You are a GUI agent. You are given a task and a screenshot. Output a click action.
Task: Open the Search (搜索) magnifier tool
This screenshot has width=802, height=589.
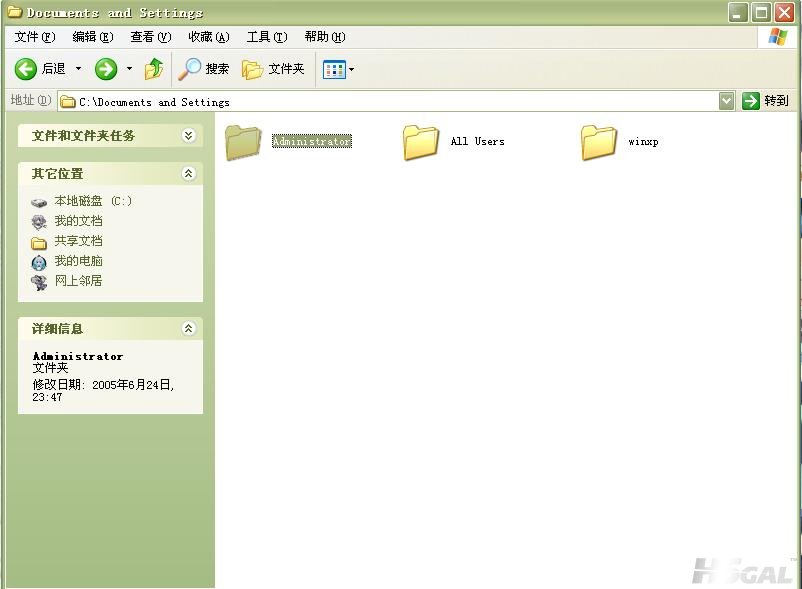[x=204, y=69]
